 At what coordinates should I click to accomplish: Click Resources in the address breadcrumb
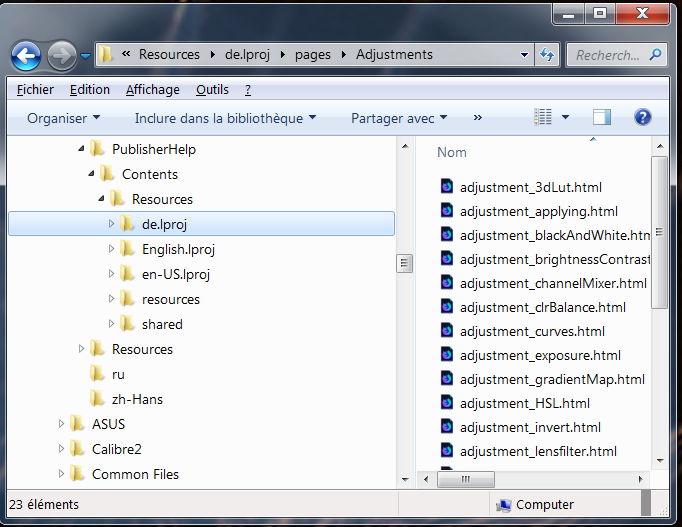[x=169, y=54]
